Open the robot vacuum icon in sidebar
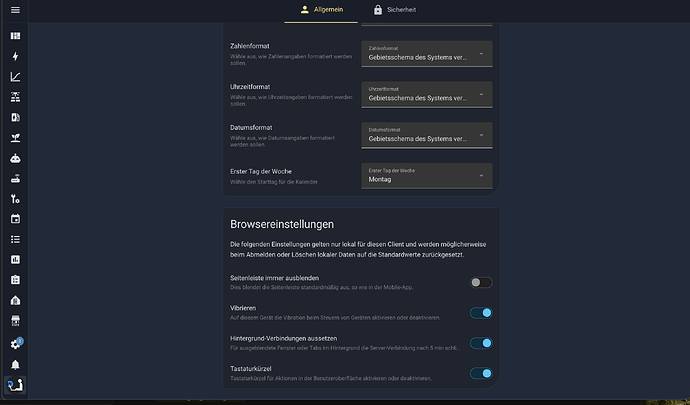 click(15, 158)
